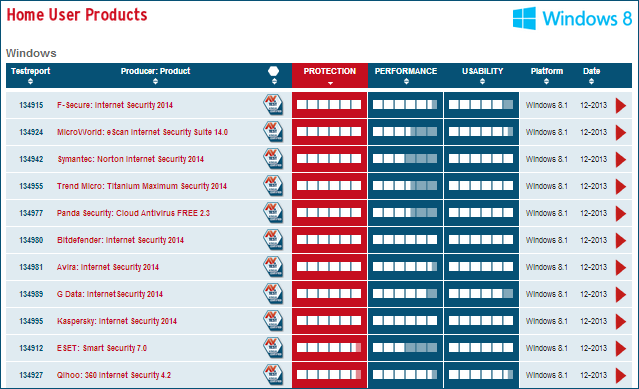Open MicroWorld eScan report red arrow
This screenshot has width=639, height=389.
tap(620, 132)
